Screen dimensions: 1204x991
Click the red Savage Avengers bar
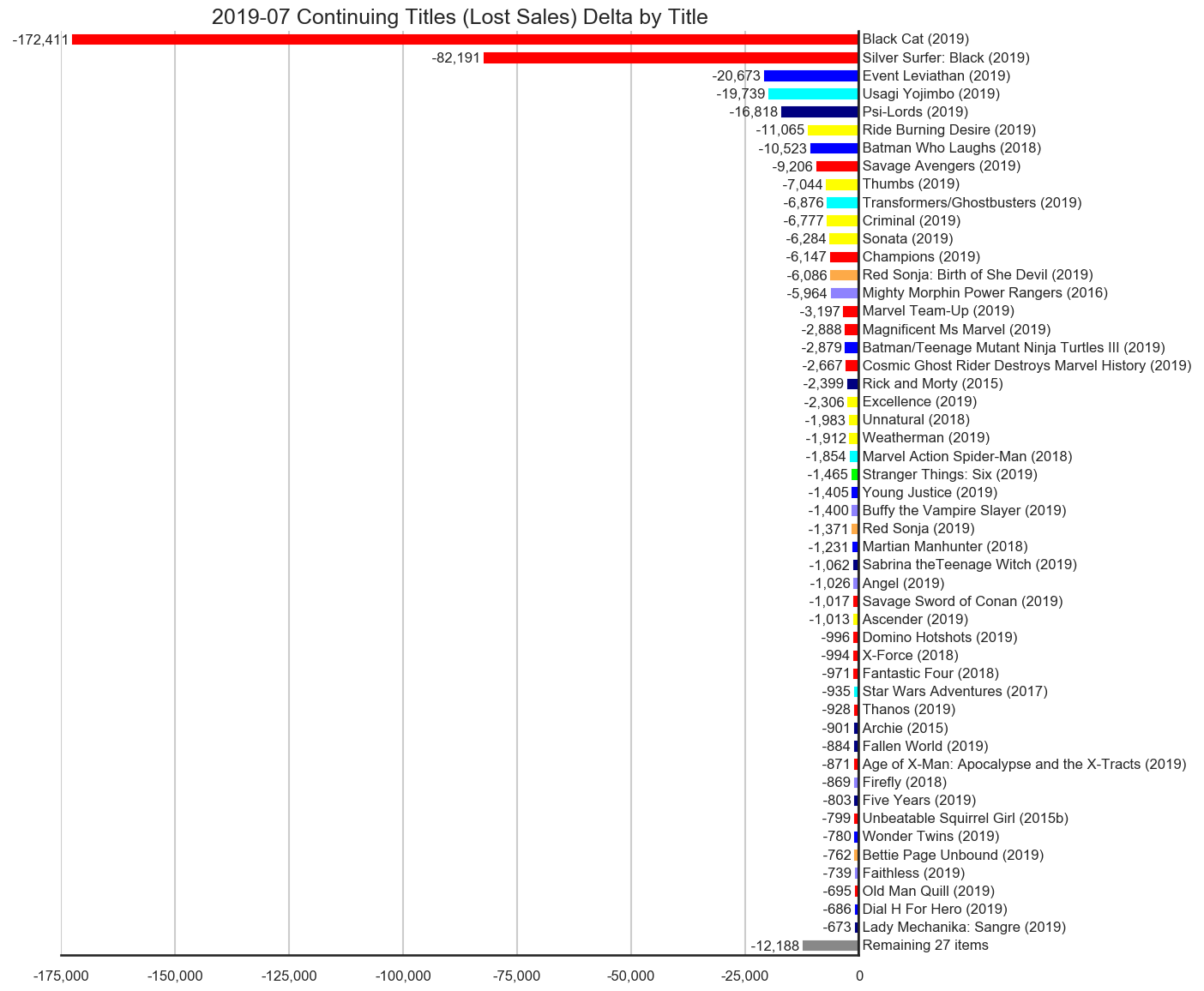837,166
